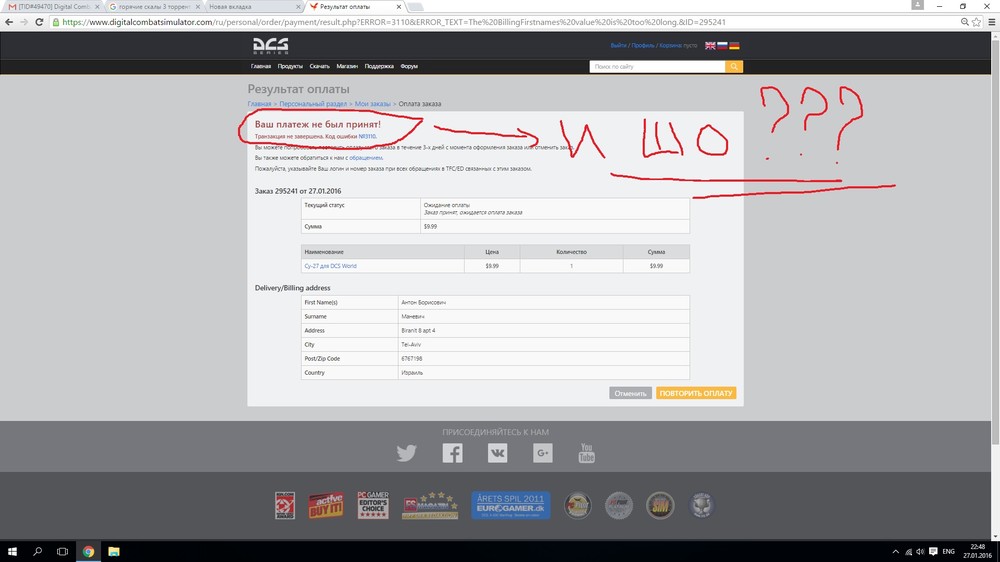Open Поддержка in site menu
The image size is (1000, 562).
pos(379,66)
